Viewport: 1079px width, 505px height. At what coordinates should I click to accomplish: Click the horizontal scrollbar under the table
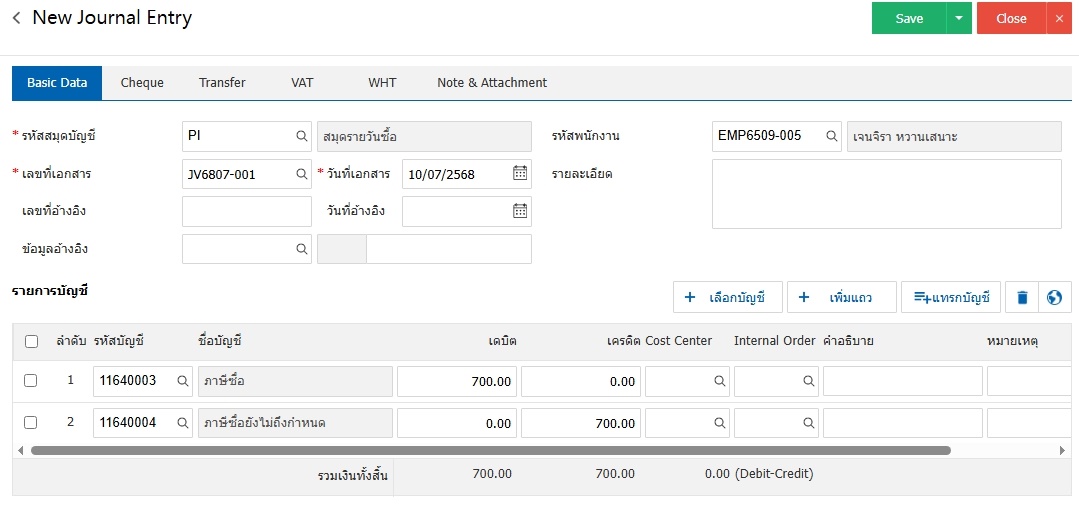490,451
